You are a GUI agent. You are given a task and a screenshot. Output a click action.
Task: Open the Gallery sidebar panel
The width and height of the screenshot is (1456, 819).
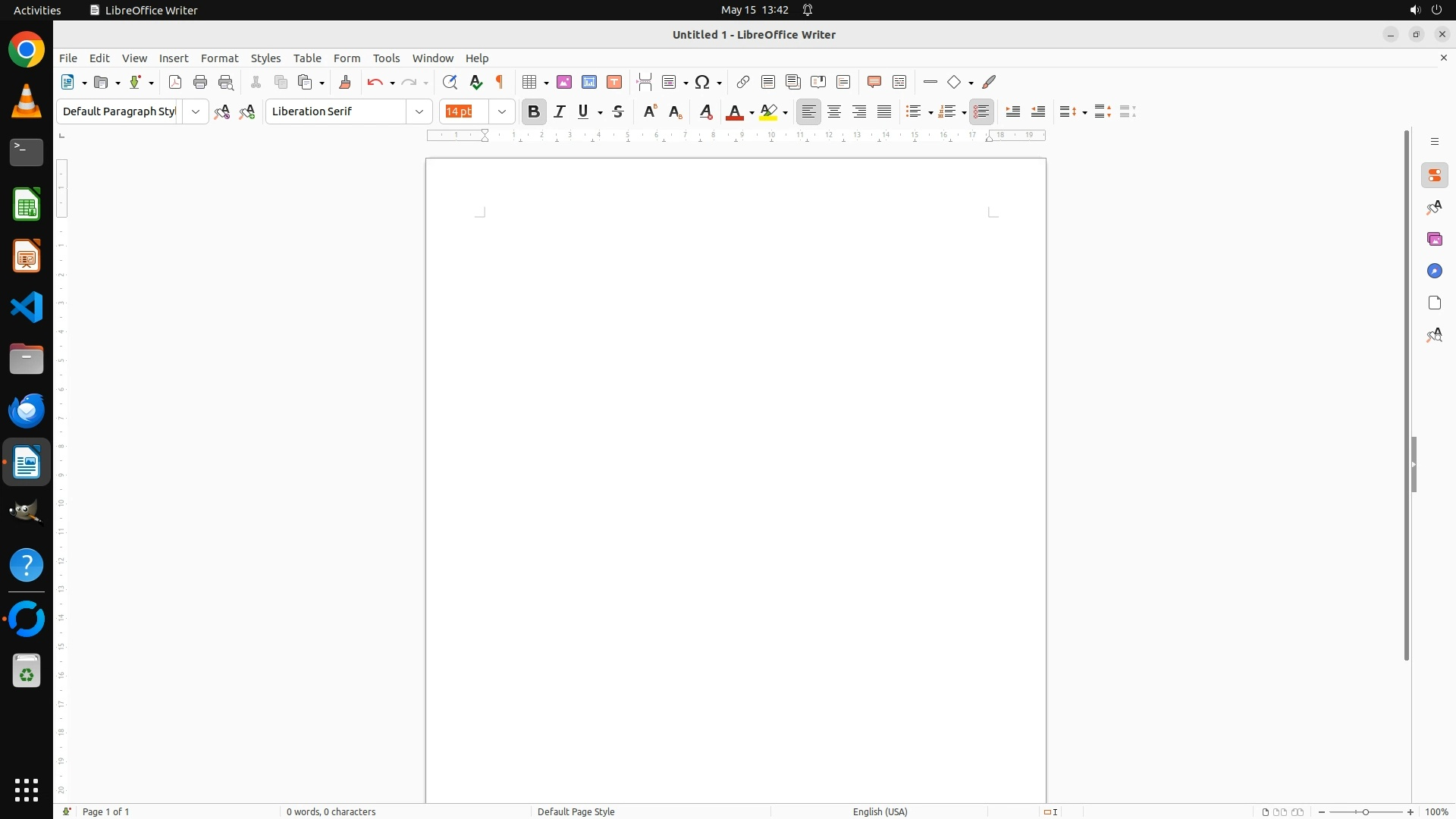coord(1434,240)
